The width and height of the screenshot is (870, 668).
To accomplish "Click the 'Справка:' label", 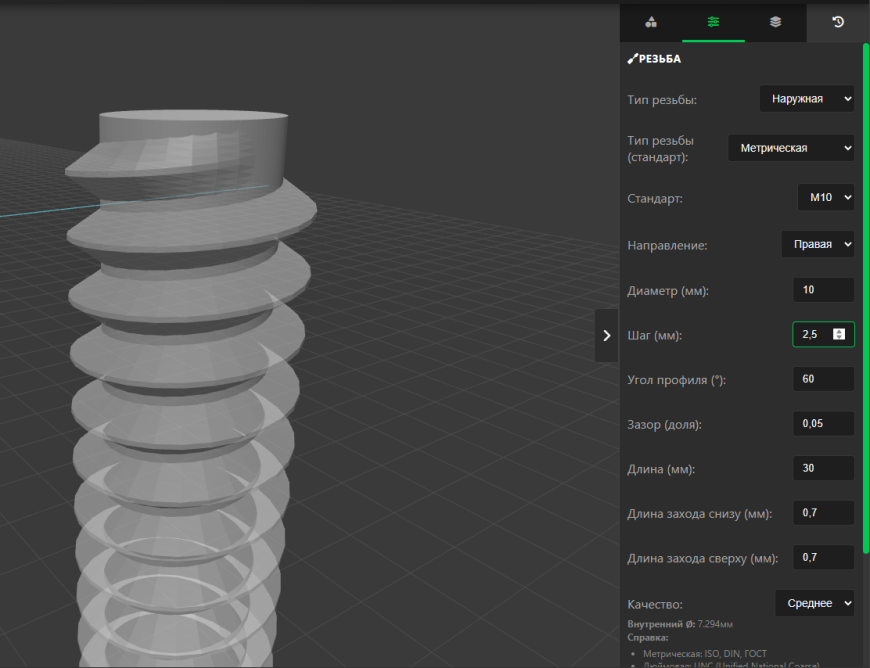I will pos(648,637).
